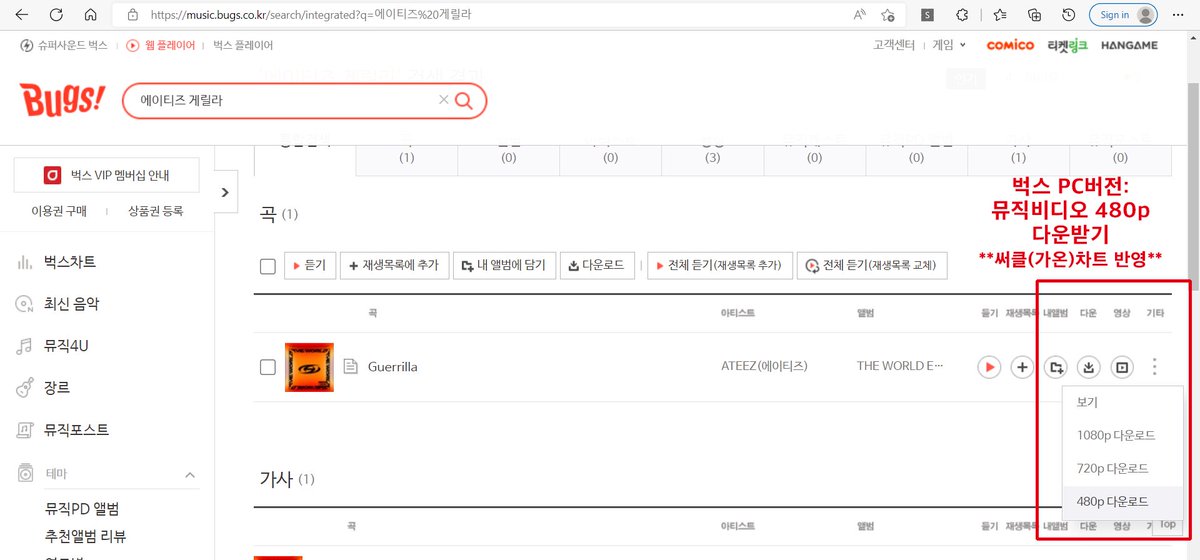Launch the 웹 플레이어 web player

160,45
